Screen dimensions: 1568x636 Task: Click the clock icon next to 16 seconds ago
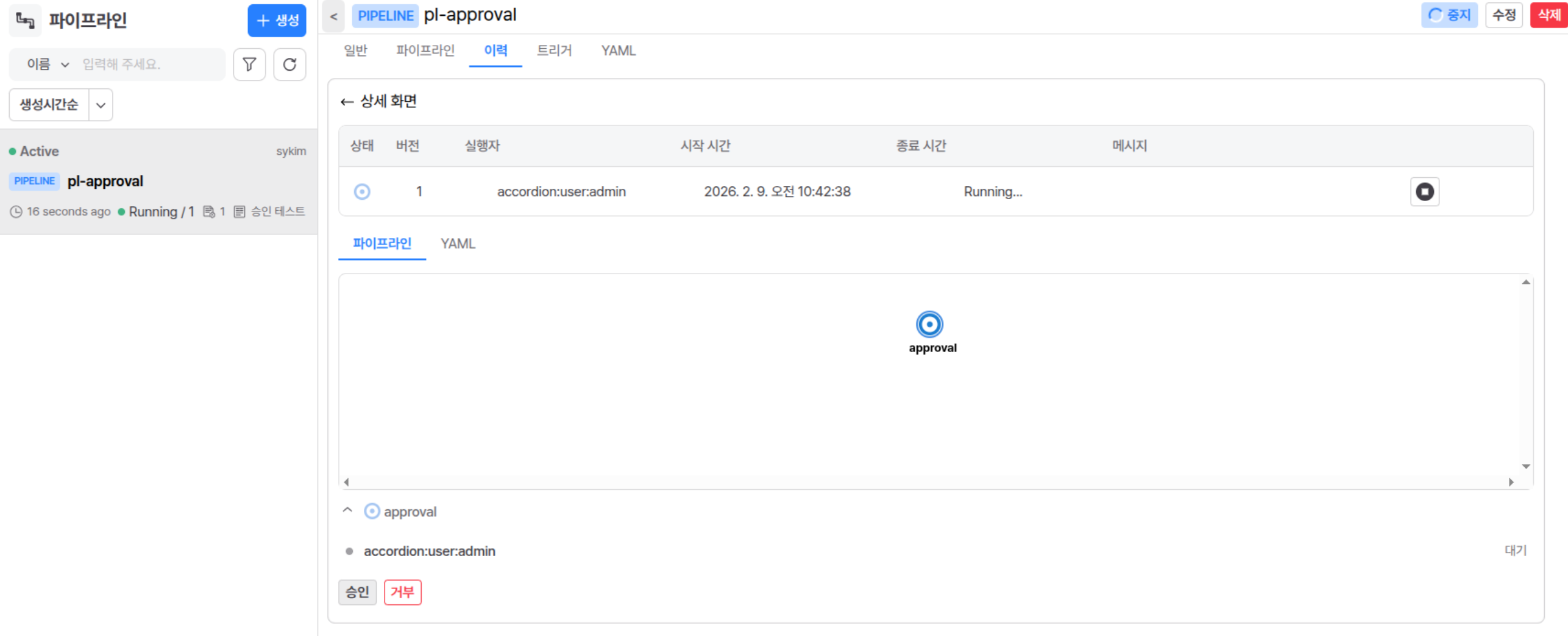click(x=16, y=211)
